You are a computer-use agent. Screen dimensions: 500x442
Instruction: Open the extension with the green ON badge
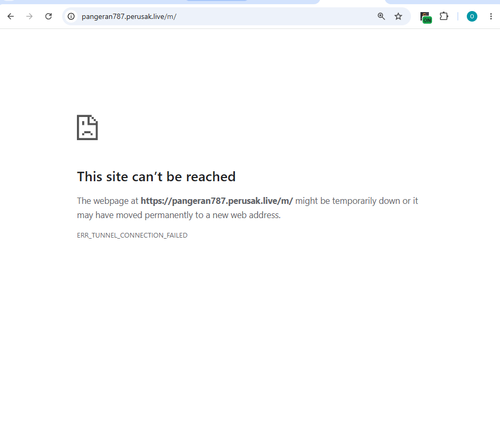[x=426, y=17]
